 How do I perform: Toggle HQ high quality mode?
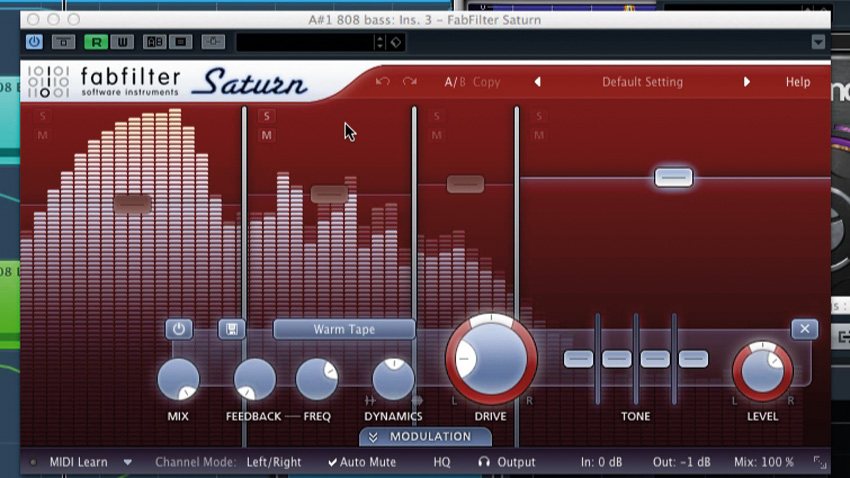click(442, 462)
